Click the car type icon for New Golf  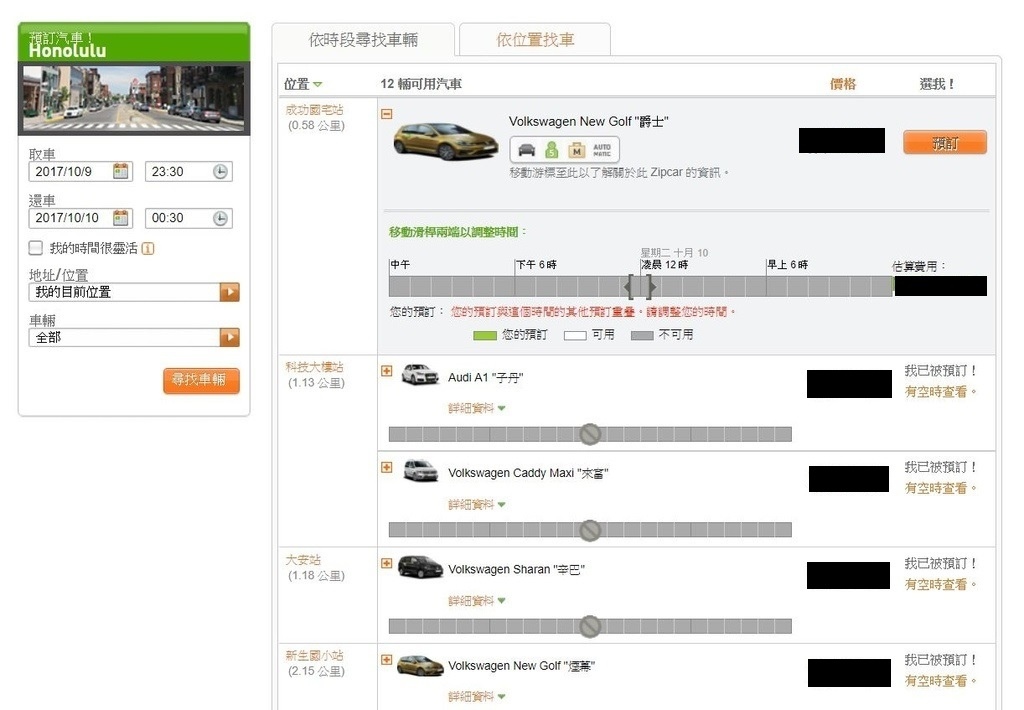pyautogui.click(x=525, y=150)
